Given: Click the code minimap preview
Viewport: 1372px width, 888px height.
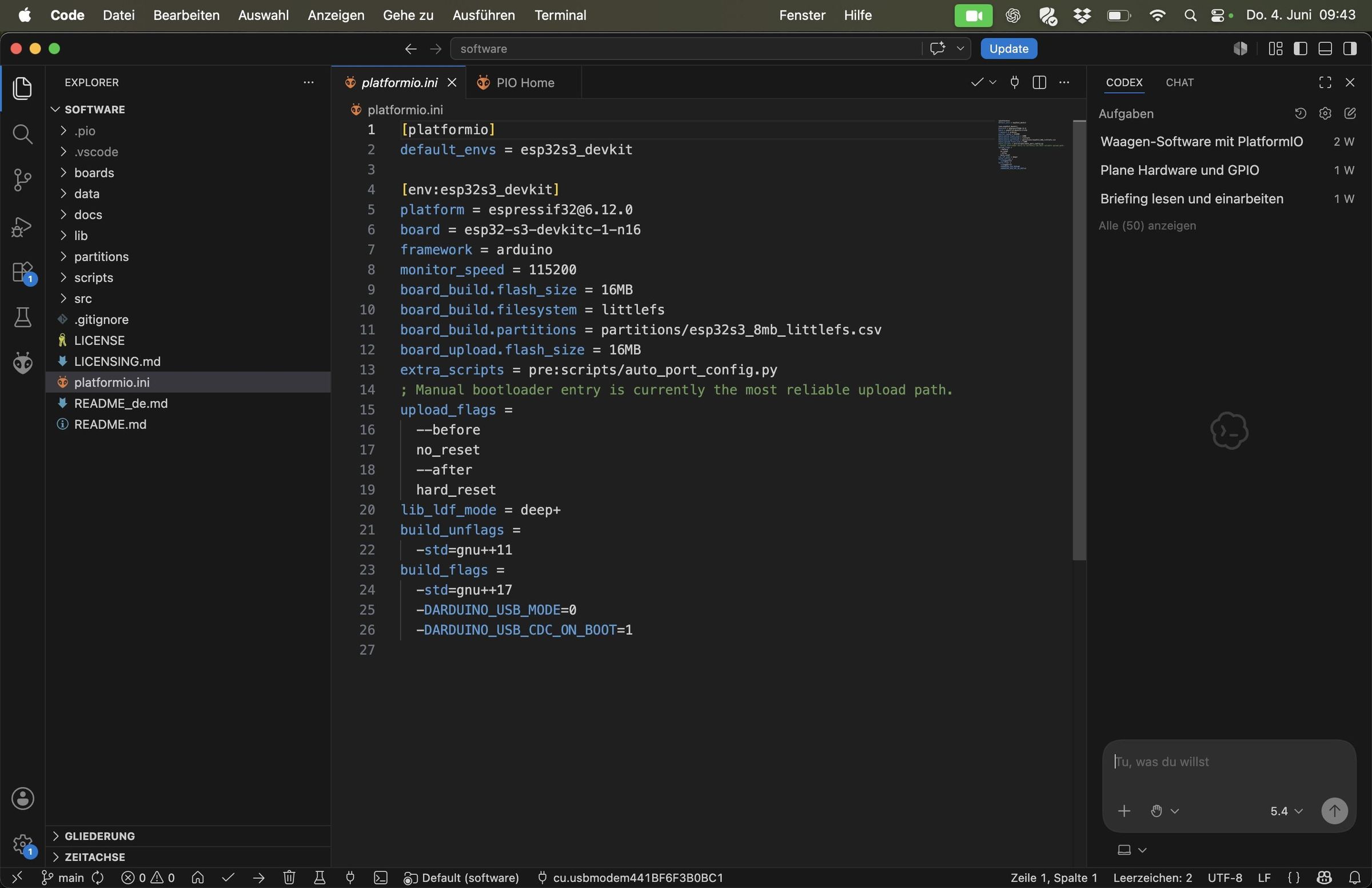Looking at the screenshot, I should coord(1031,144).
